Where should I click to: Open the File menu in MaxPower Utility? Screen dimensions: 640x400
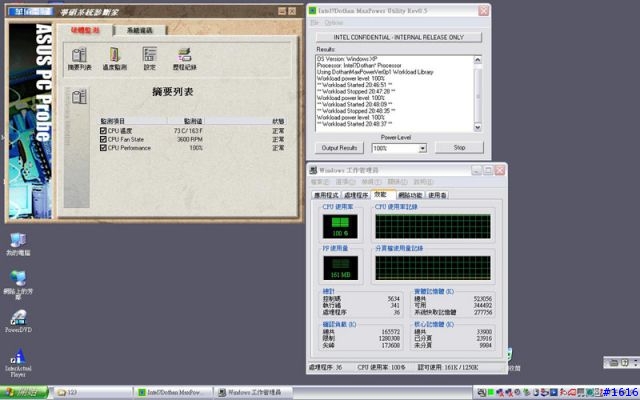pyautogui.click(x=314, y=23)
